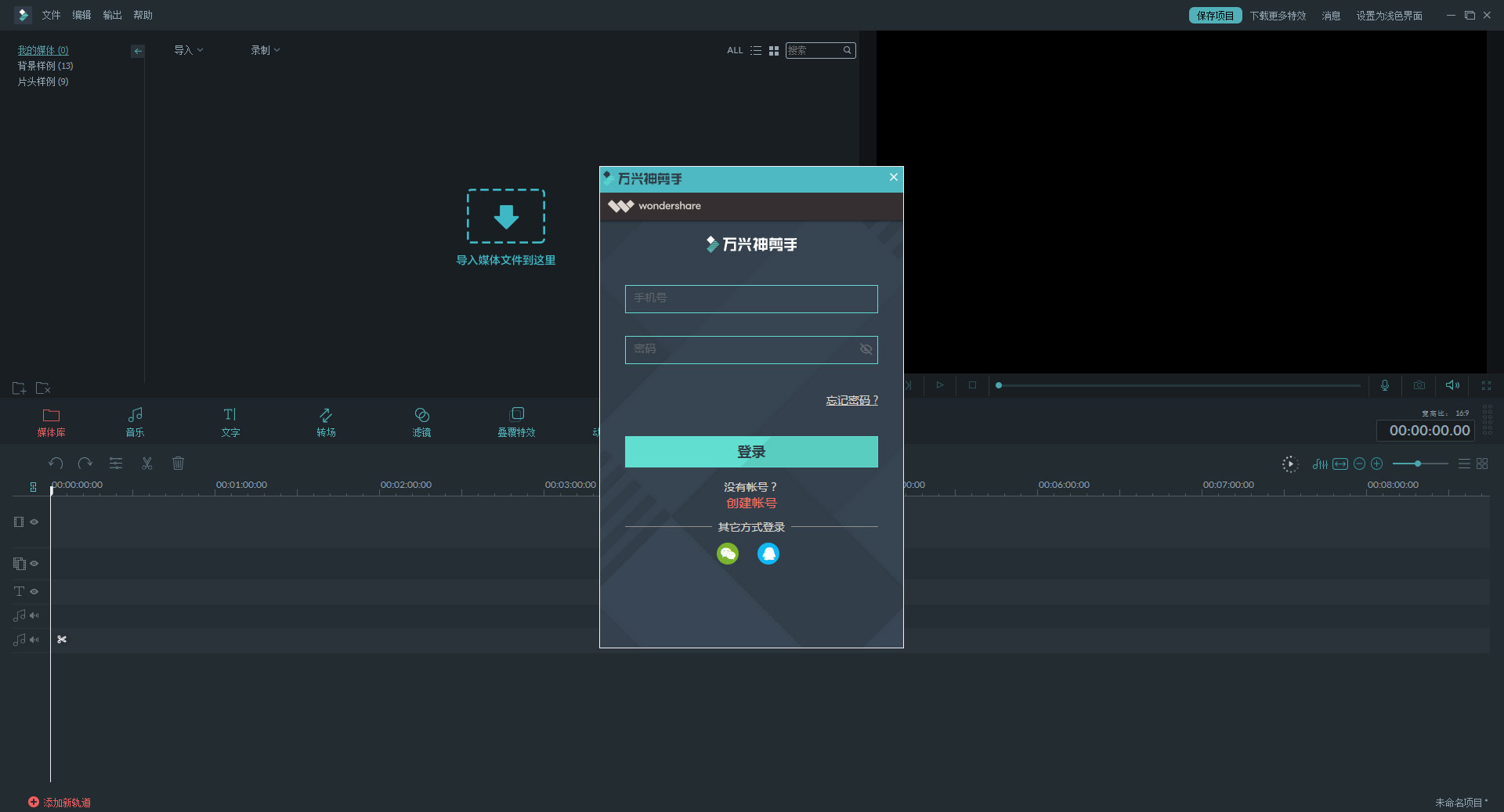Viewport: 1504px width, 812px height.
Task: Click the ALL media filter
Action: 735,50
